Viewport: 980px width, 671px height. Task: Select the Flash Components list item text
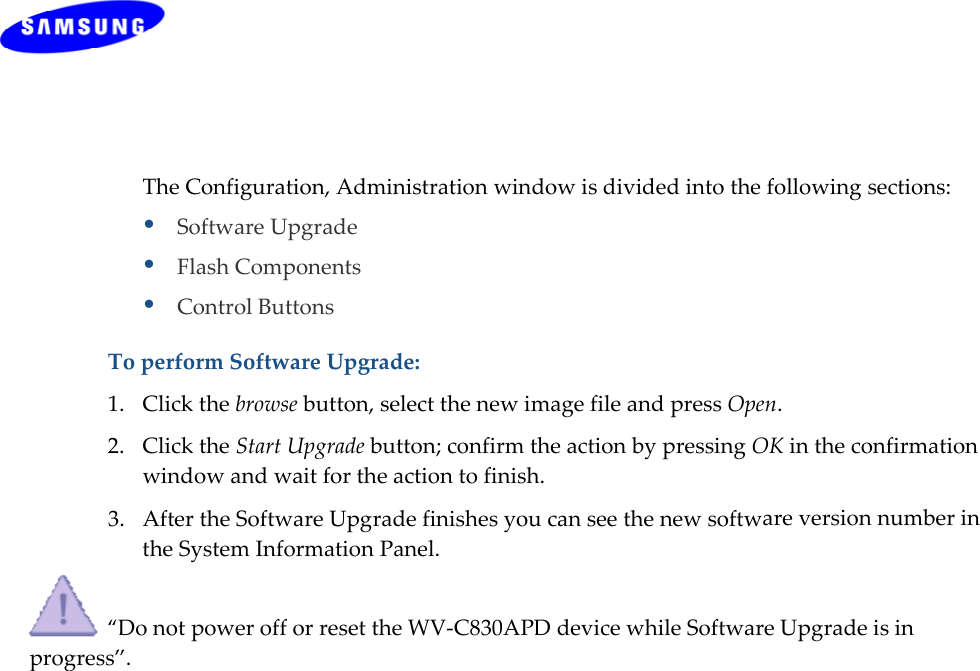click(268, 267)
